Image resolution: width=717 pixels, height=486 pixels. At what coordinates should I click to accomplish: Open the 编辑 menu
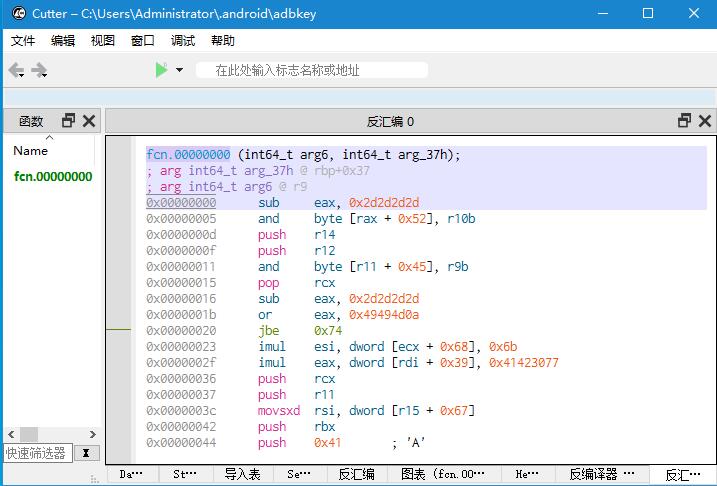(x=63, y=41)
